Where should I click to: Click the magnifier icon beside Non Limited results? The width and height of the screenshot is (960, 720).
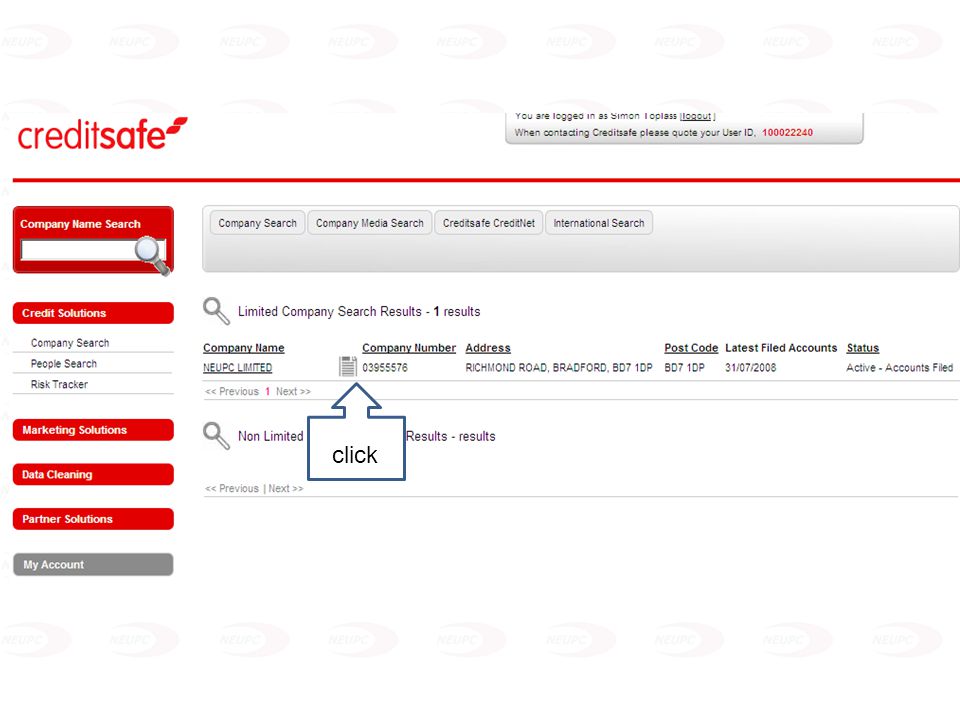tap(216, 436)
